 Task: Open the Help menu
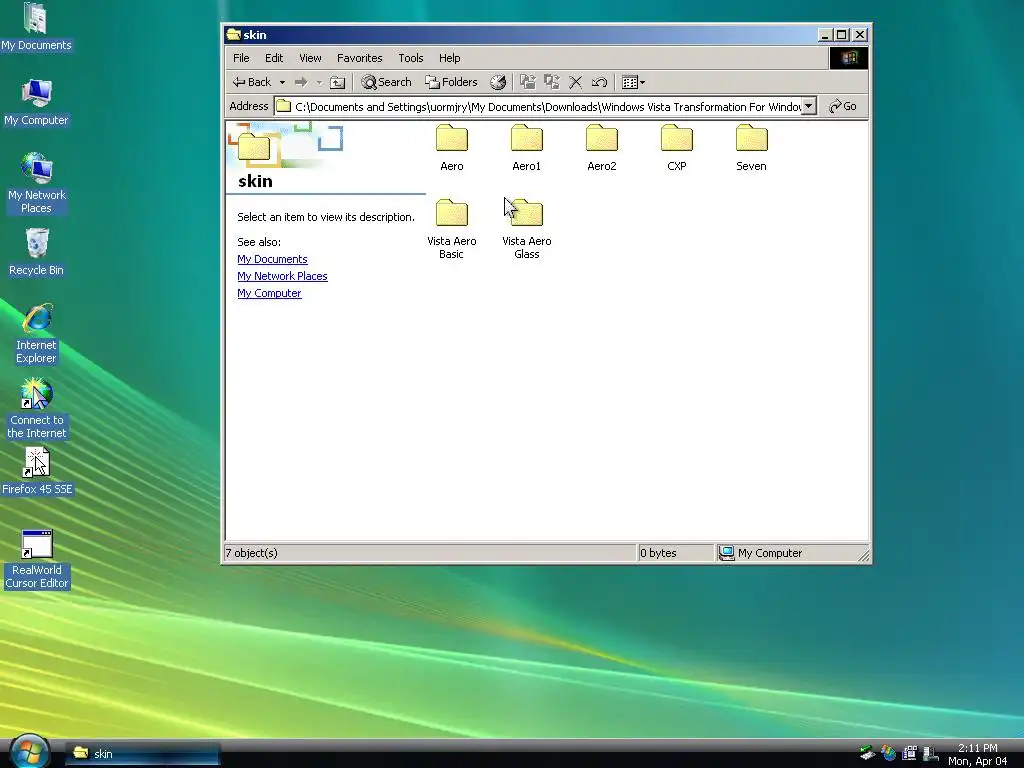(x=449, y=58)
